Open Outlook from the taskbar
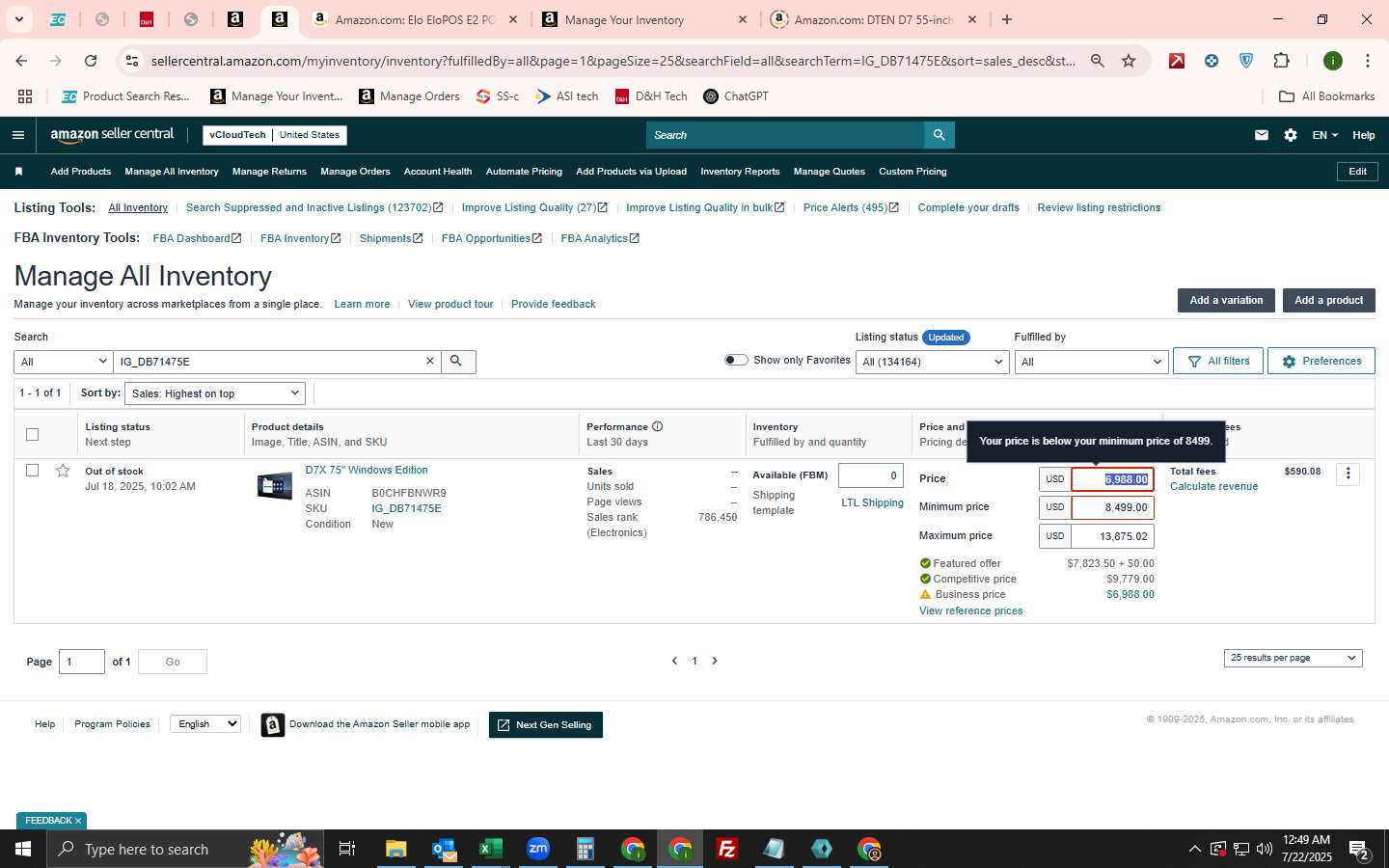 444,849
